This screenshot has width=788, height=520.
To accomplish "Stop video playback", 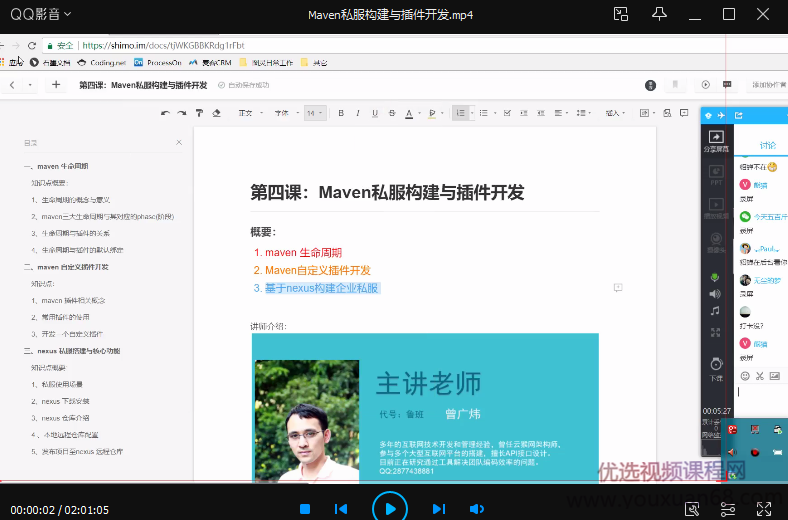I will coord(305,509).
